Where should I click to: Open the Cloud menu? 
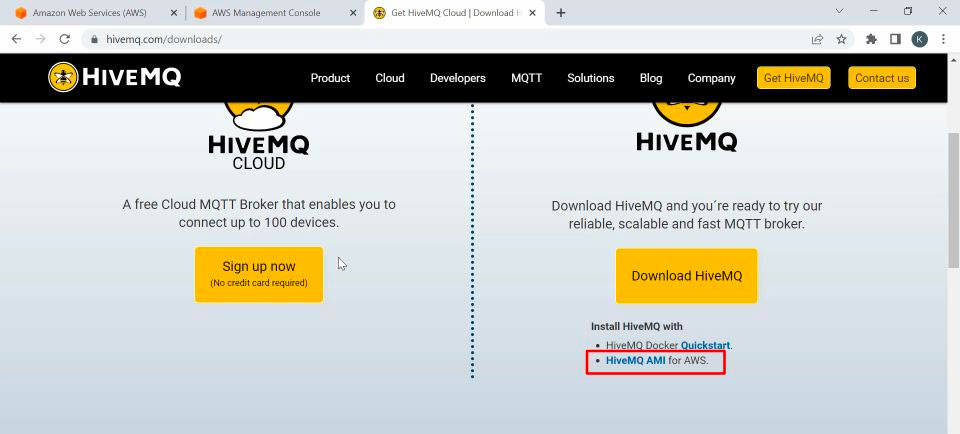390,78
